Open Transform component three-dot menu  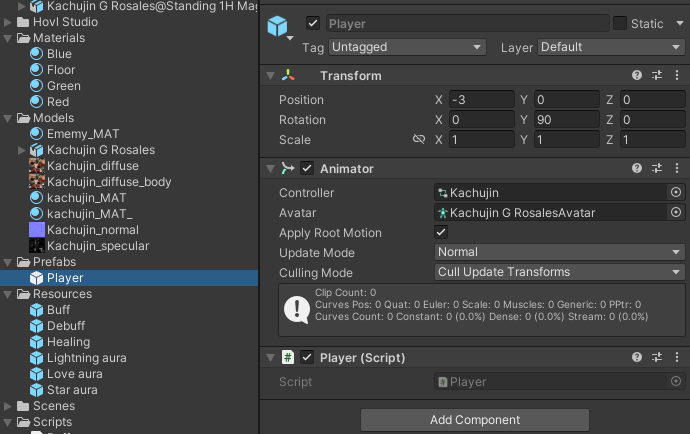[677, 75]
